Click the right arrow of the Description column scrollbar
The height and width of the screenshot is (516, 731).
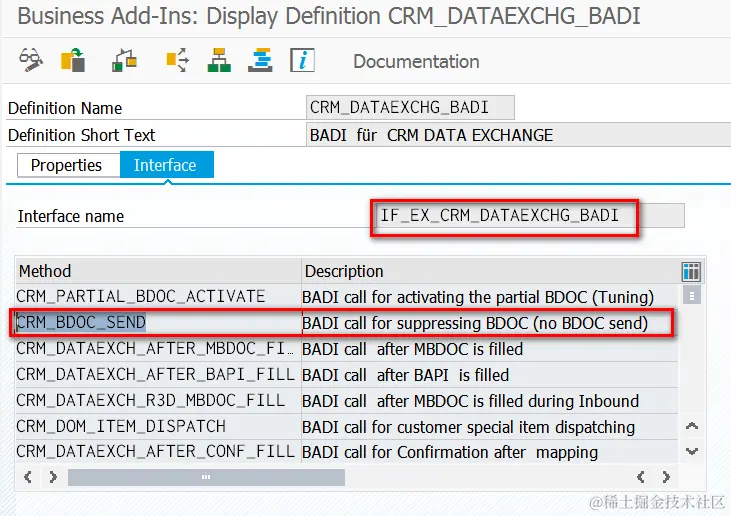pyautogui.click(x=666, y=477)
